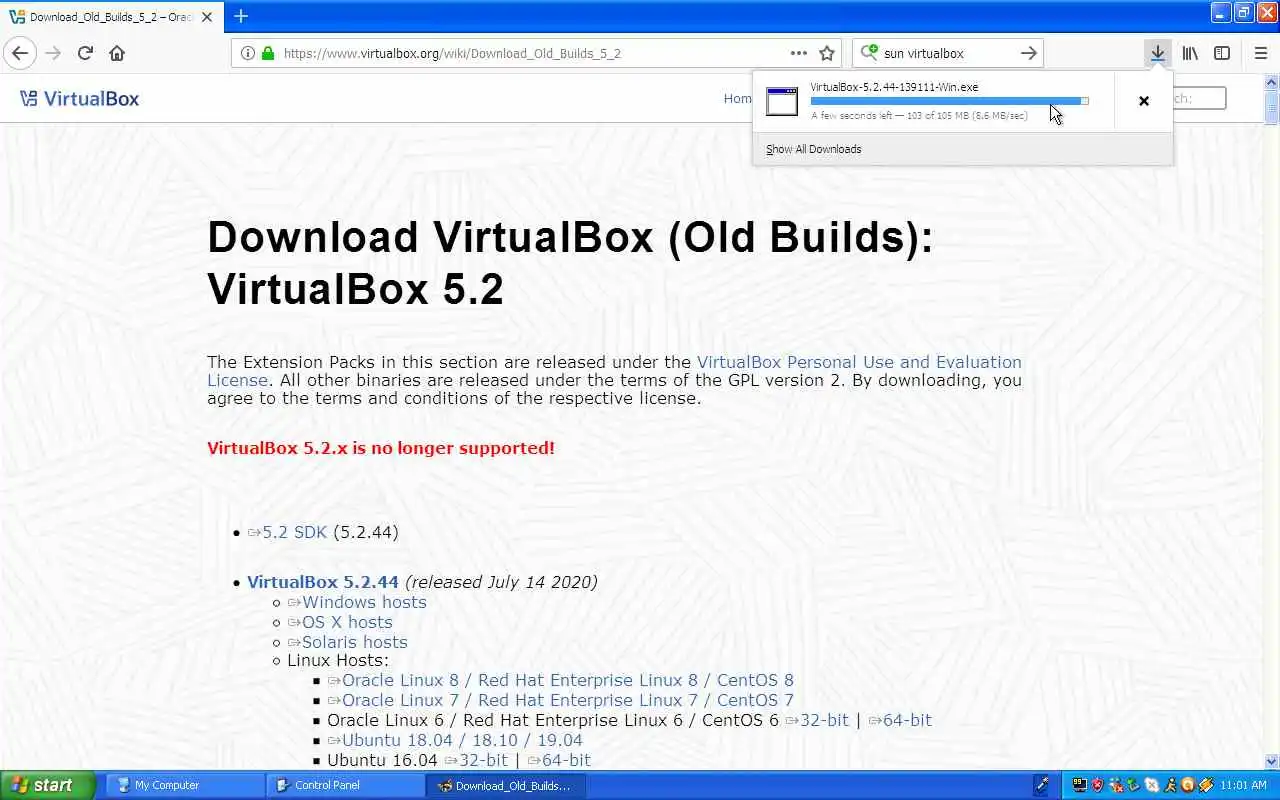Cancel the VirtualBox exe download
This screenshot has height=800, width=1280.
[x=1144, y=101]
